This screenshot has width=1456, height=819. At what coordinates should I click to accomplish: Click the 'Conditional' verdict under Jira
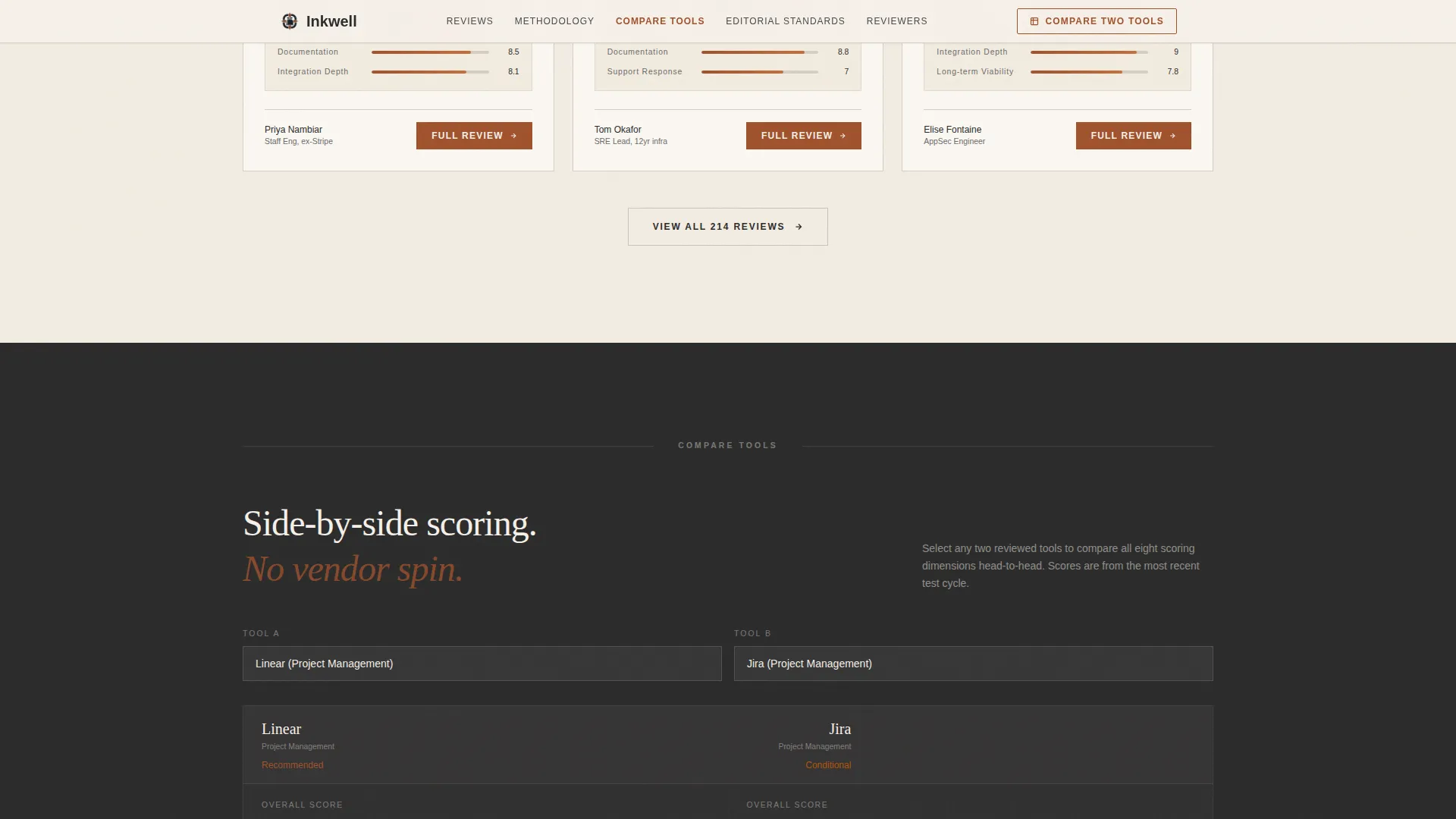coord(828,765)
